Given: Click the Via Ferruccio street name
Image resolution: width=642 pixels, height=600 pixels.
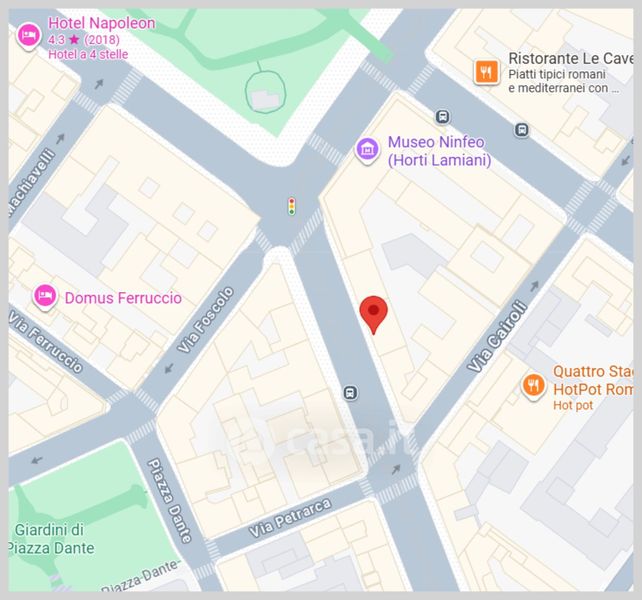Looking at the screenshot, I should [x=45, y=342].
